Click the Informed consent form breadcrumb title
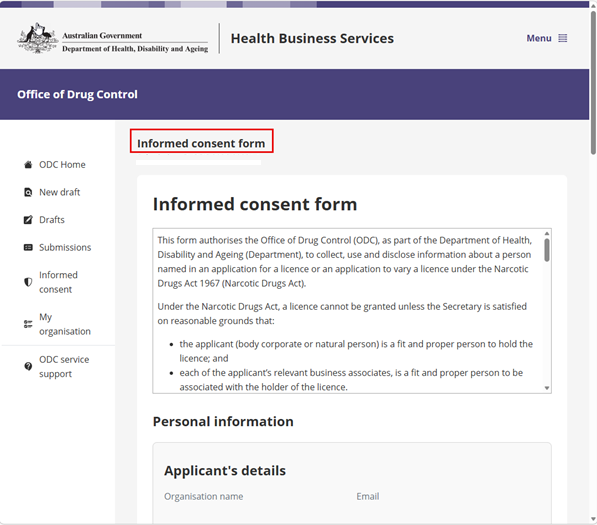This screenshot has width=597, height=525. [x=201, y=144]
